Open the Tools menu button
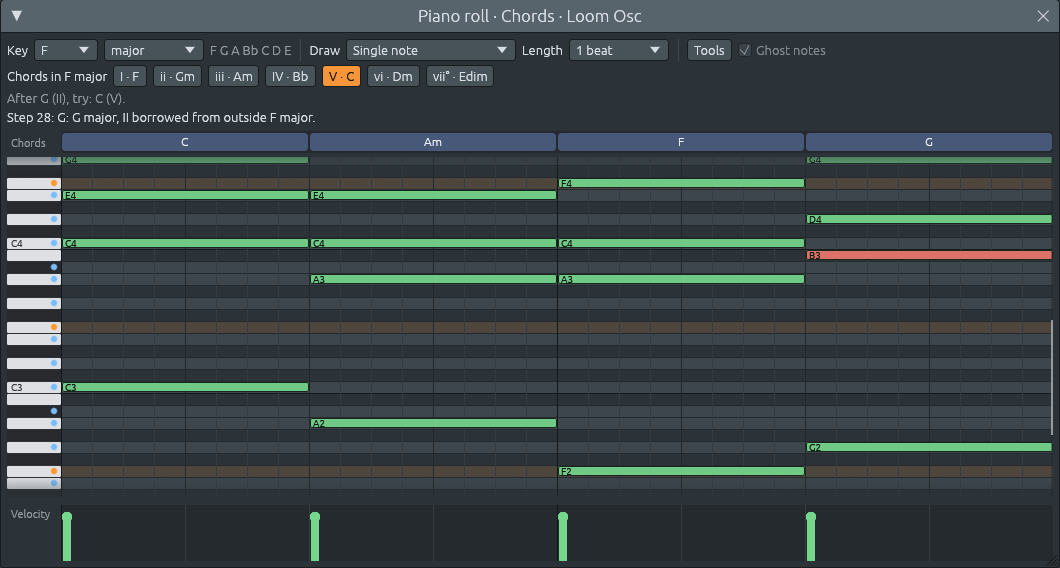This screenshot has height=568, width=1060. 709,50
